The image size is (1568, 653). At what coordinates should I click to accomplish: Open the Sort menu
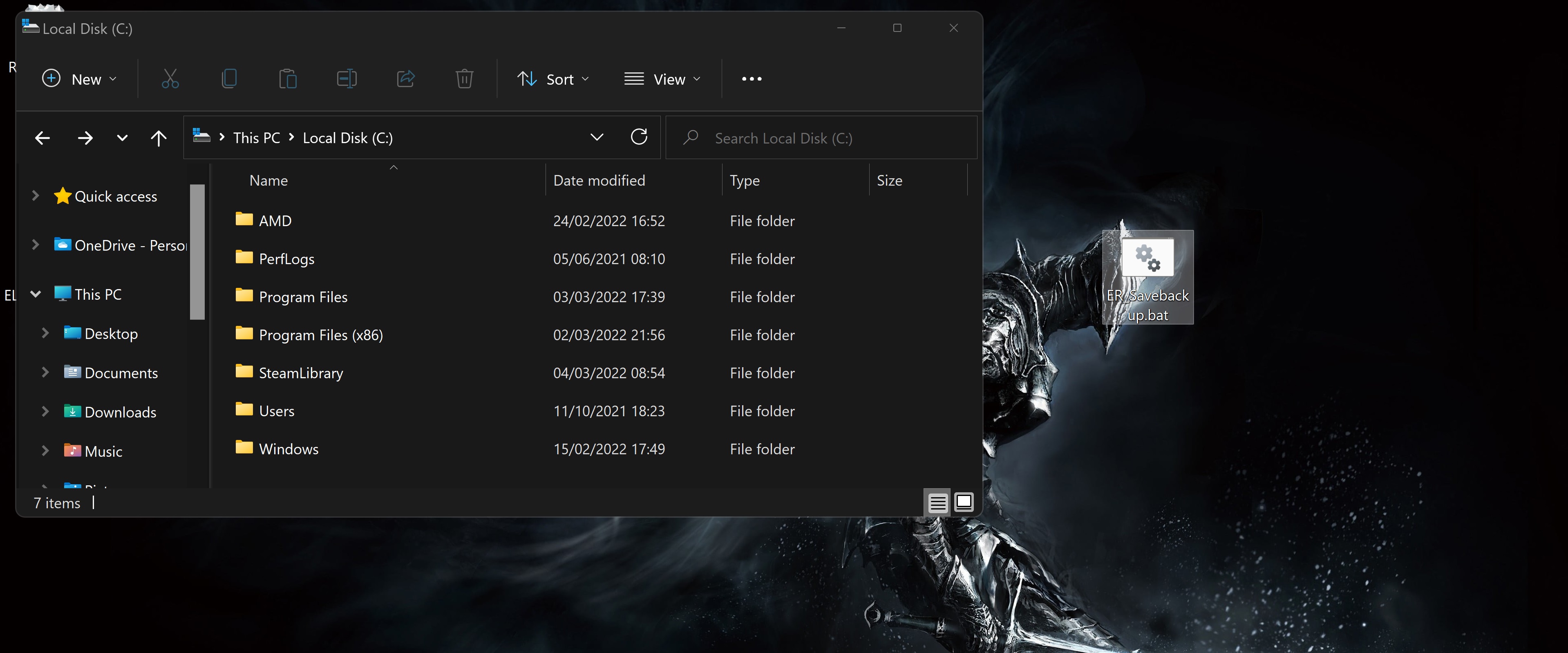(552, 79)
